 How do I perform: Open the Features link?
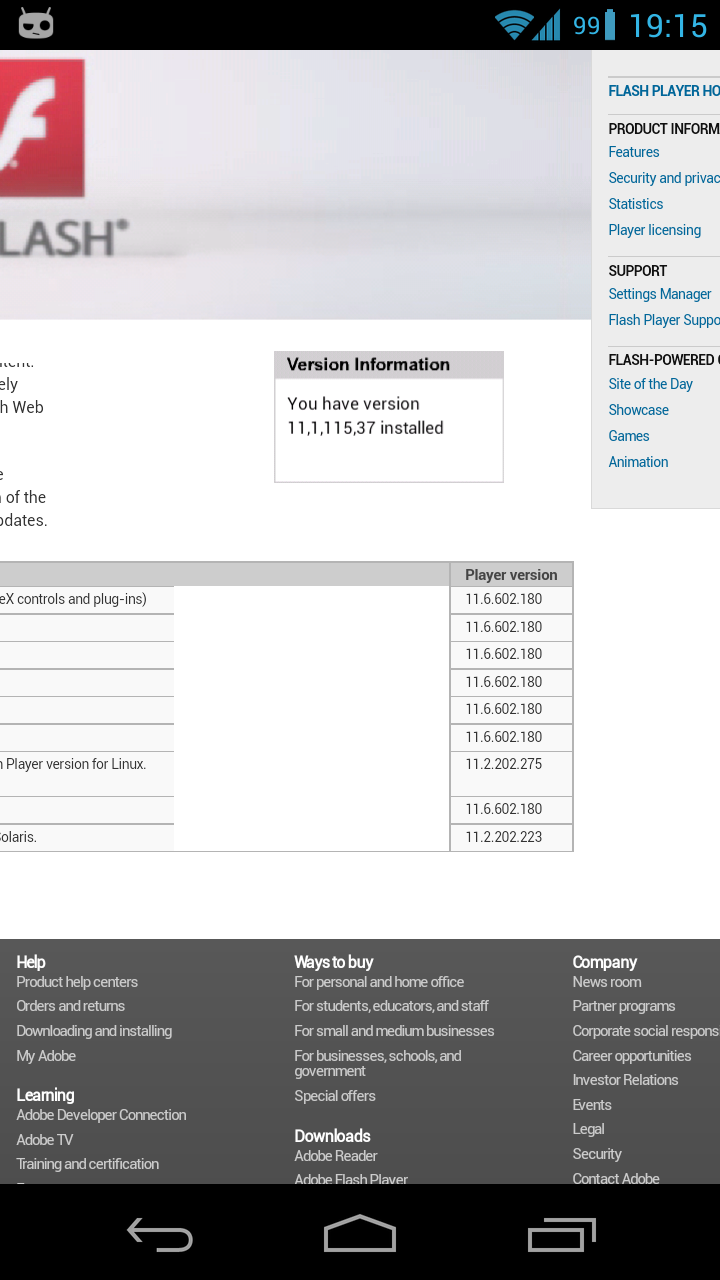(x=634, y=152)
